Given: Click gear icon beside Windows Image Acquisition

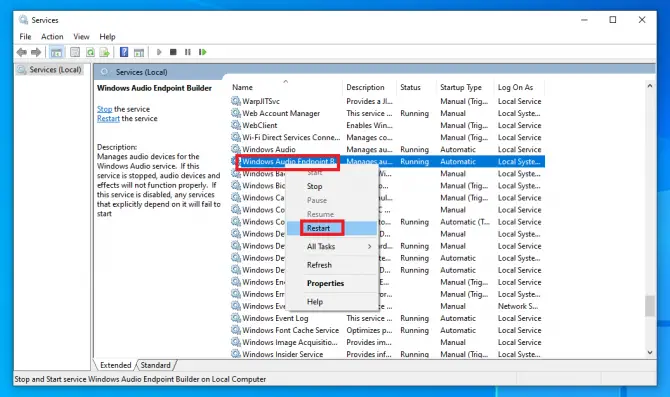Looking at the screenshot, I should tap(235, 342).
